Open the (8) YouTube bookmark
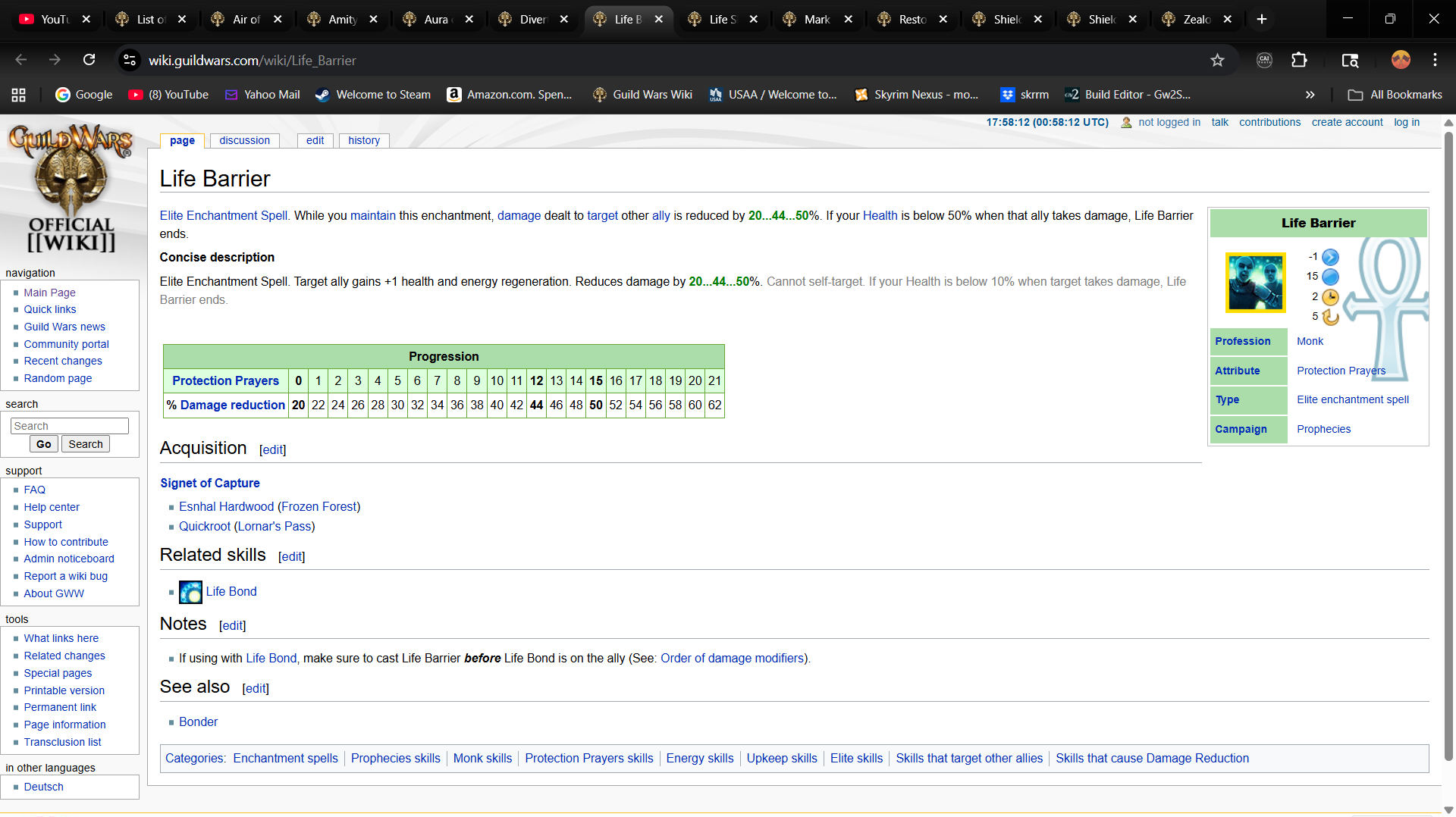The width and height of the screenshot is (1456, 817). [168, 95]
